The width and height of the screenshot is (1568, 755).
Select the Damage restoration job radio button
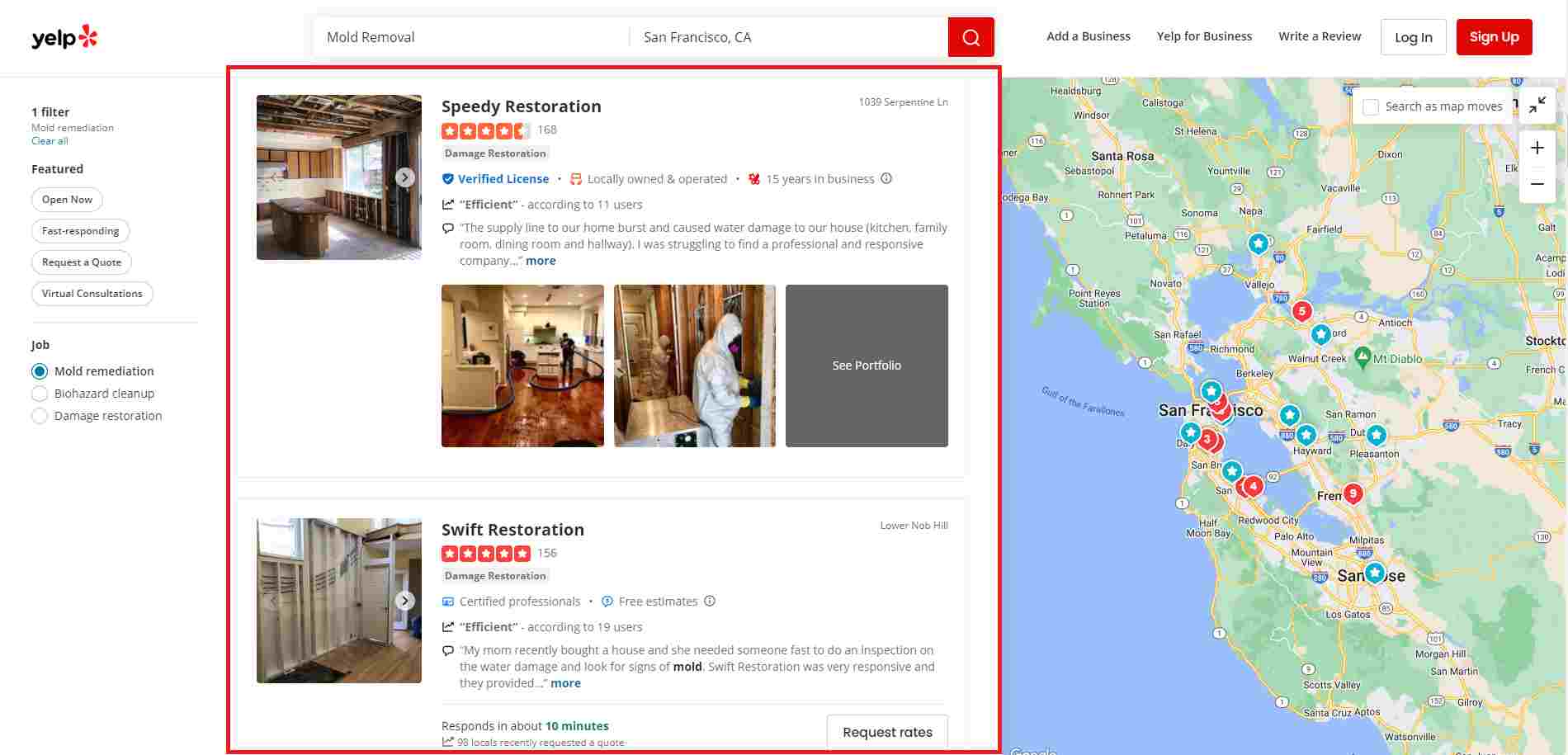pyautogui.click(x=40, y=416)
